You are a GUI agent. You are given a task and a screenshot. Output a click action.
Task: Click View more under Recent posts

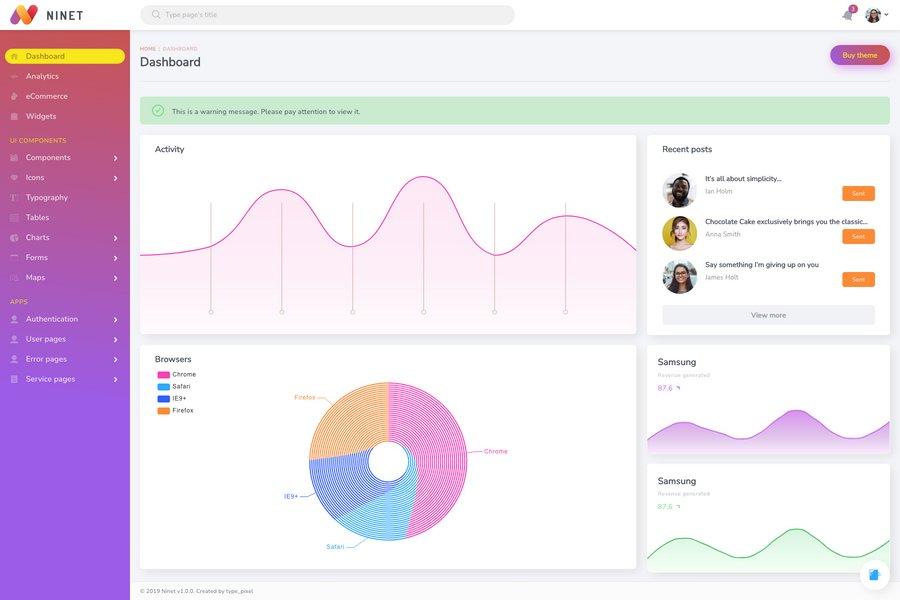click(x=769, y=312)
